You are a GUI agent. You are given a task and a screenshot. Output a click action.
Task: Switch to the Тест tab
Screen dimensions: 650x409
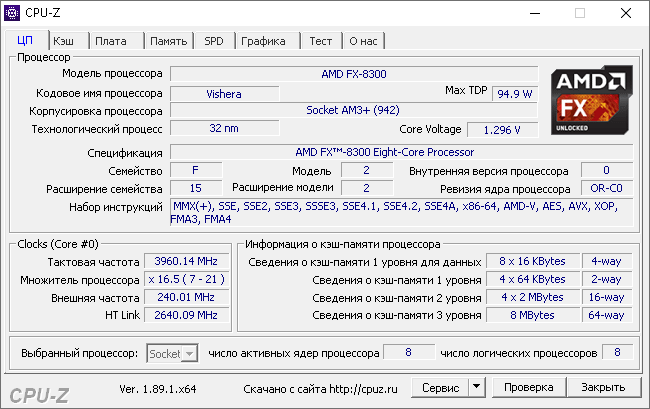[322, 41]
